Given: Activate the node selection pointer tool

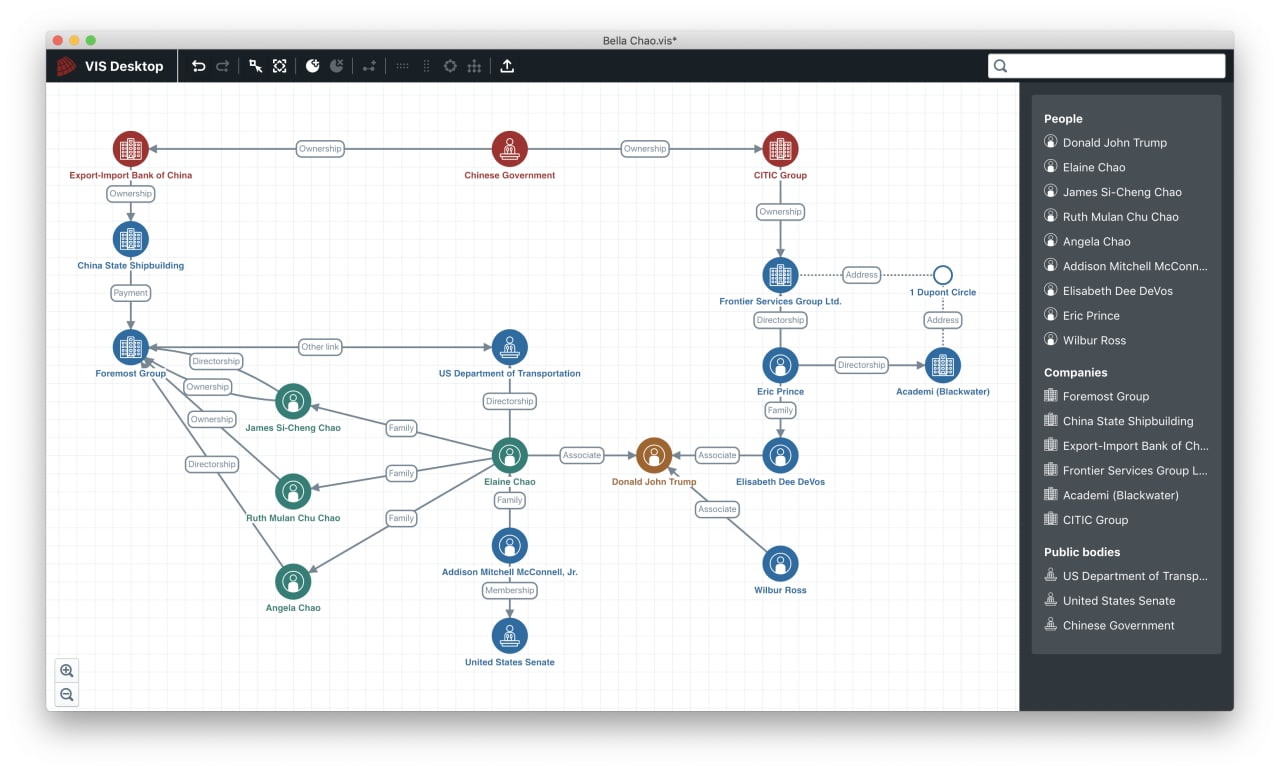Looking at the screenshot, I should point(256,66).
